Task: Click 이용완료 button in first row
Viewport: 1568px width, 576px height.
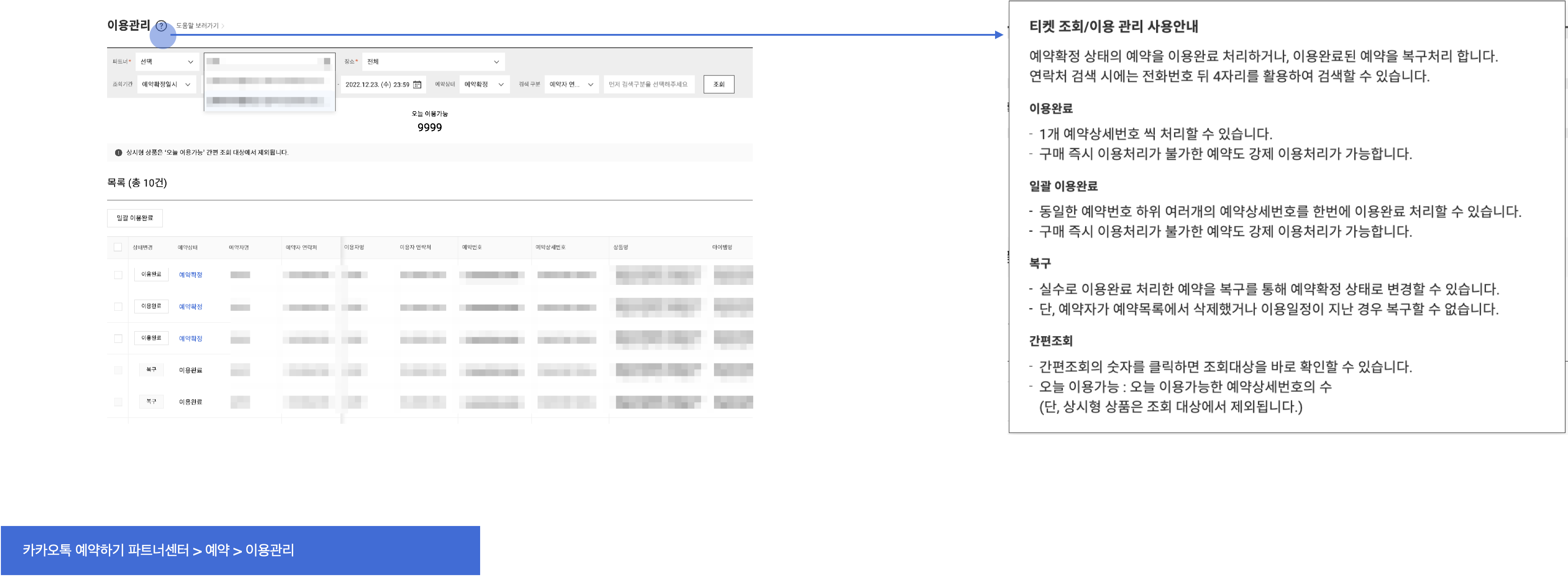Action: coord(151,275)
